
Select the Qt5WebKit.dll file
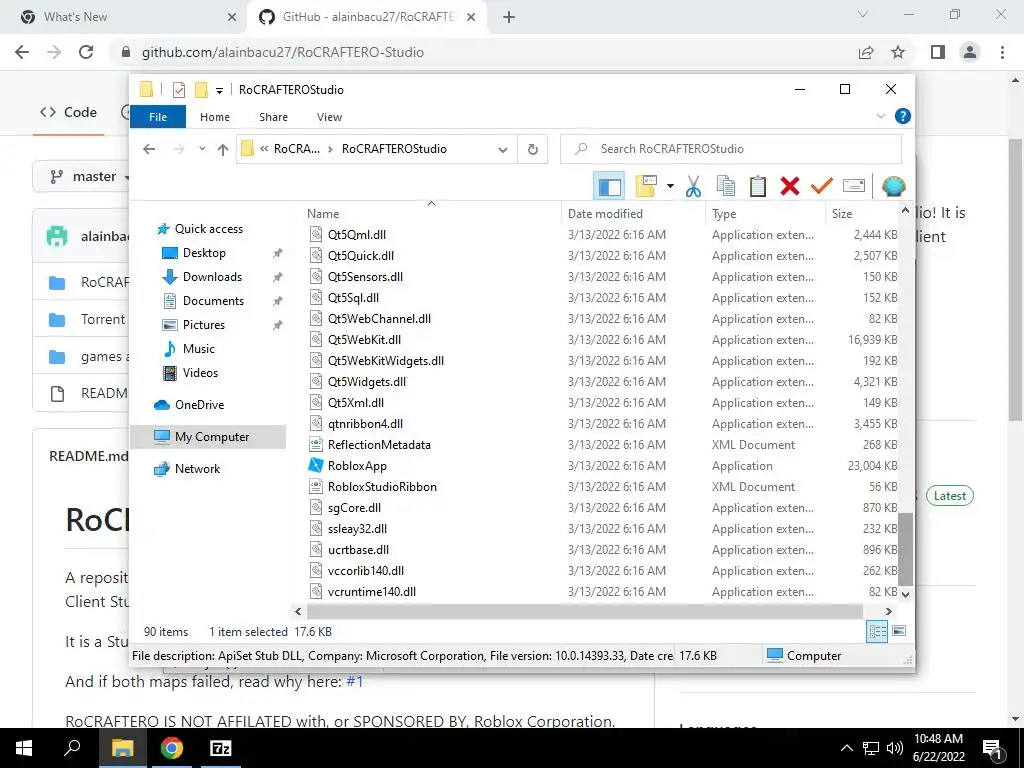[364, 340]
